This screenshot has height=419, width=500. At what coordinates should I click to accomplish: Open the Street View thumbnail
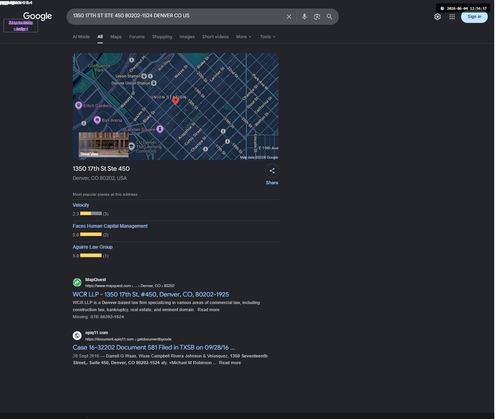point(103,144)
